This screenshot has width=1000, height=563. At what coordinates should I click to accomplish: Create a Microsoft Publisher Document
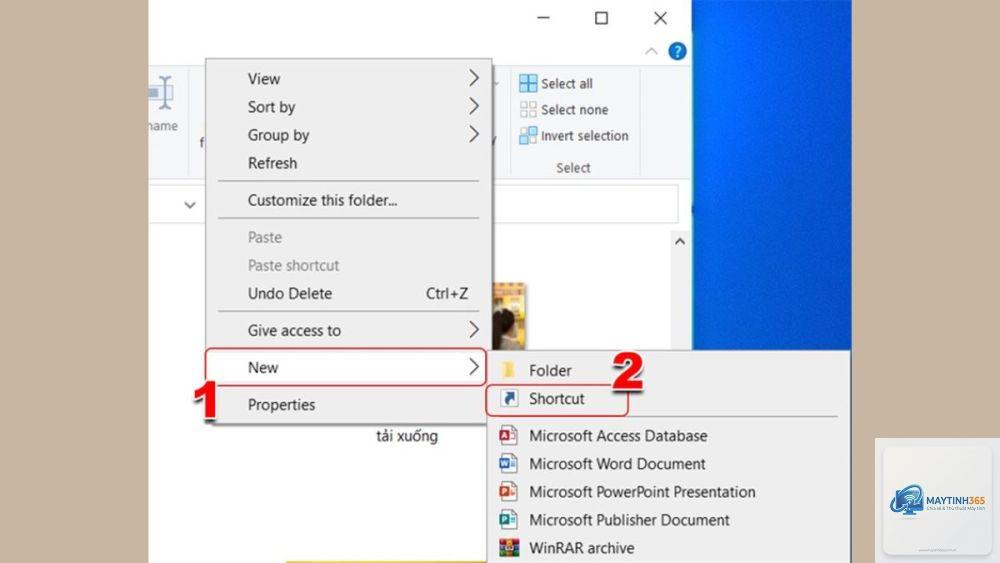668,520
